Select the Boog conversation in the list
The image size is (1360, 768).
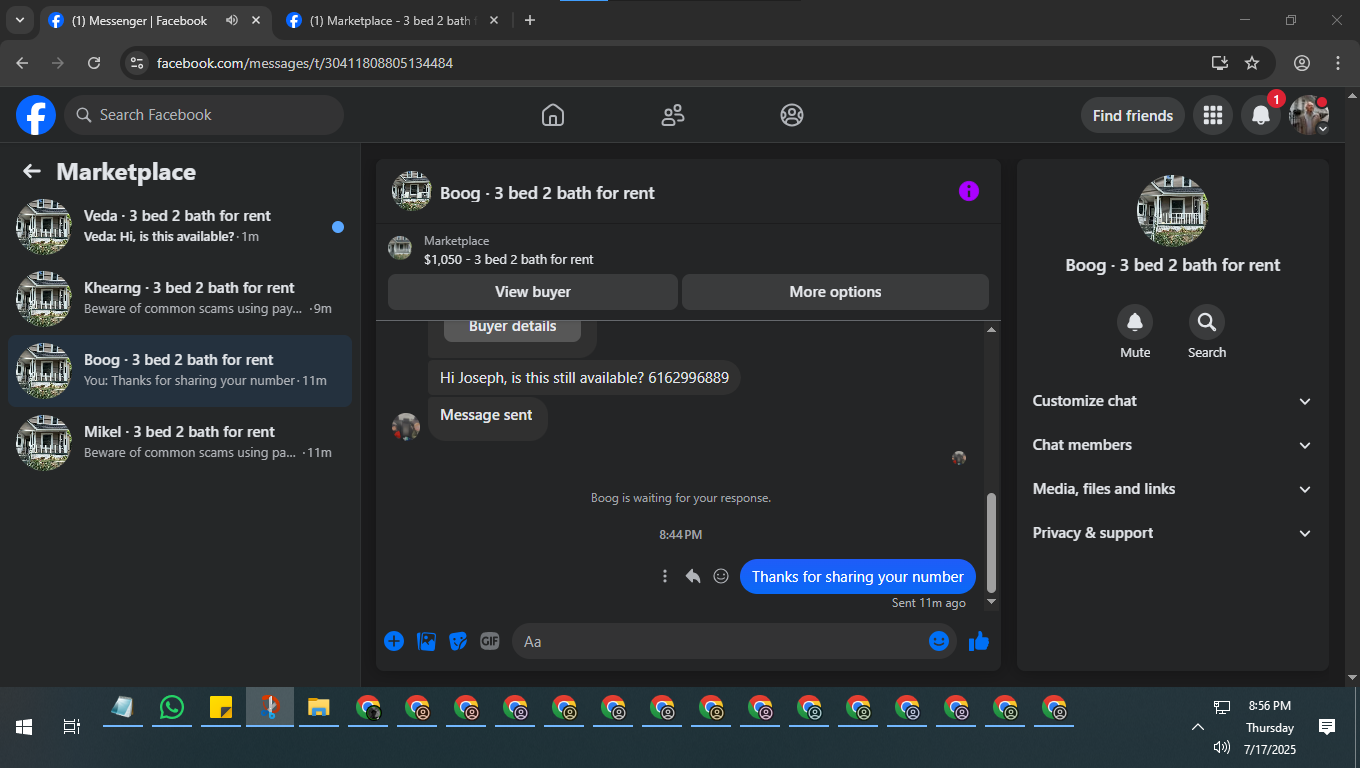click(180, 370)
